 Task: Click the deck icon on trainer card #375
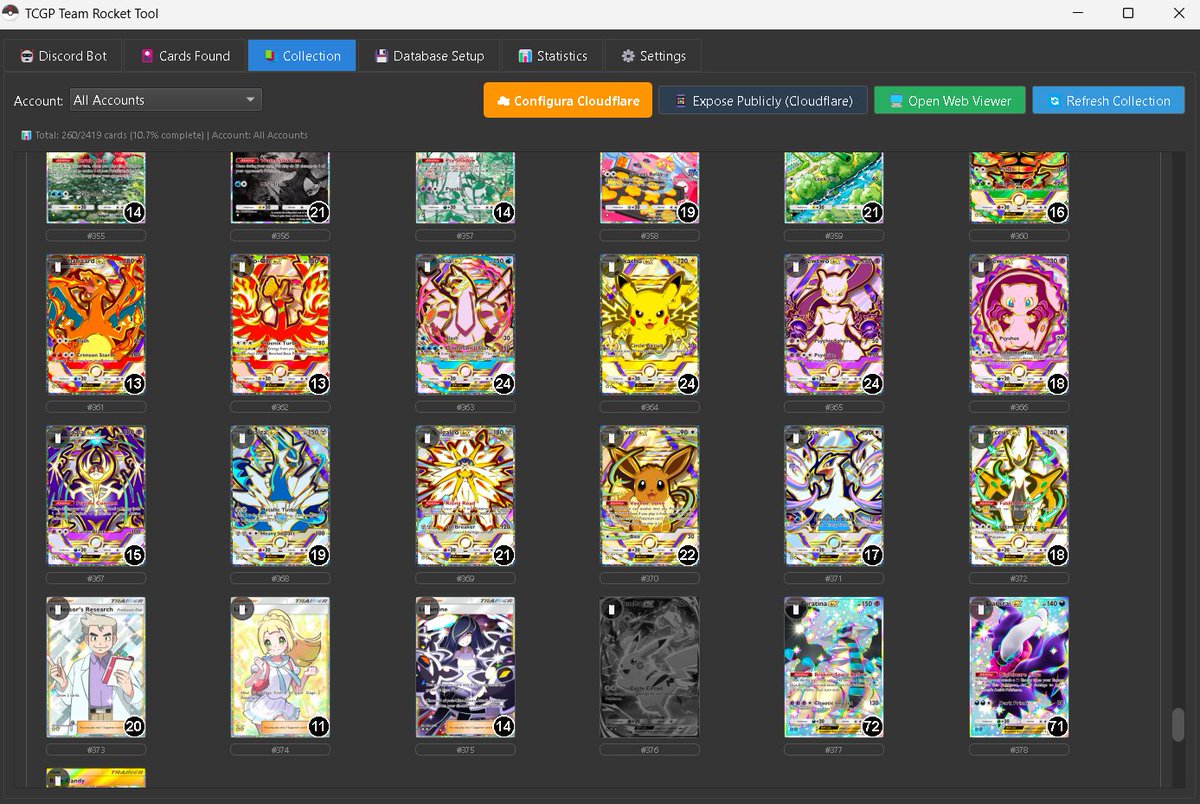427,610
